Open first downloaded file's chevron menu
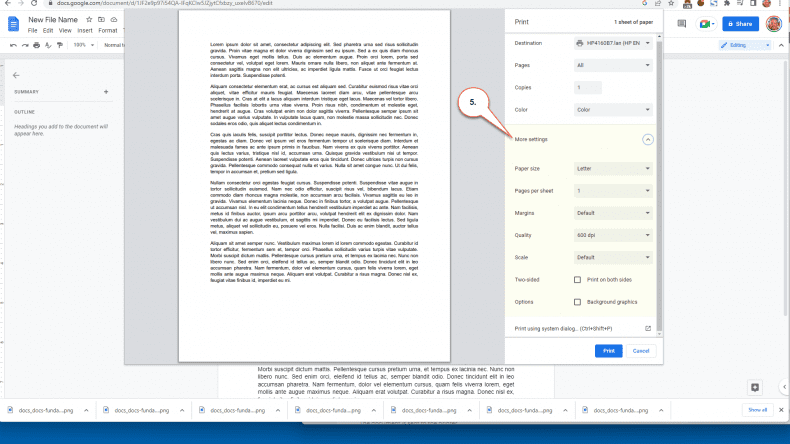Screen dimensions: 790x444 click(x=86, y=410)
